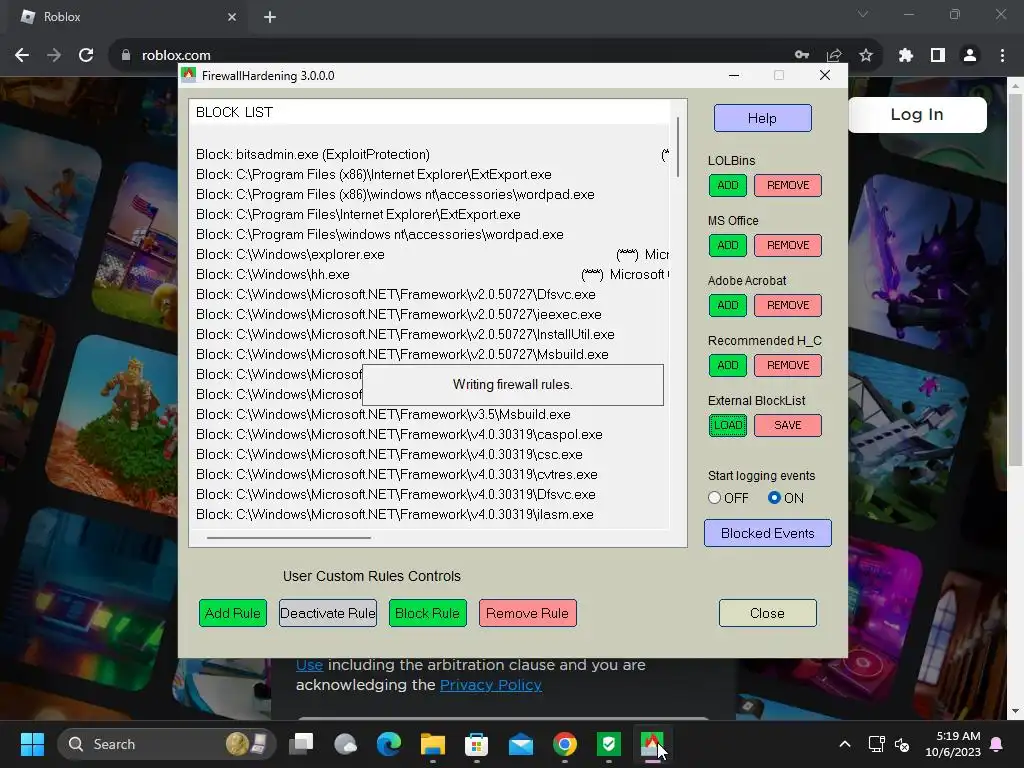Close the FirewallHardening dialog via Close button

(x=767, y=613)
